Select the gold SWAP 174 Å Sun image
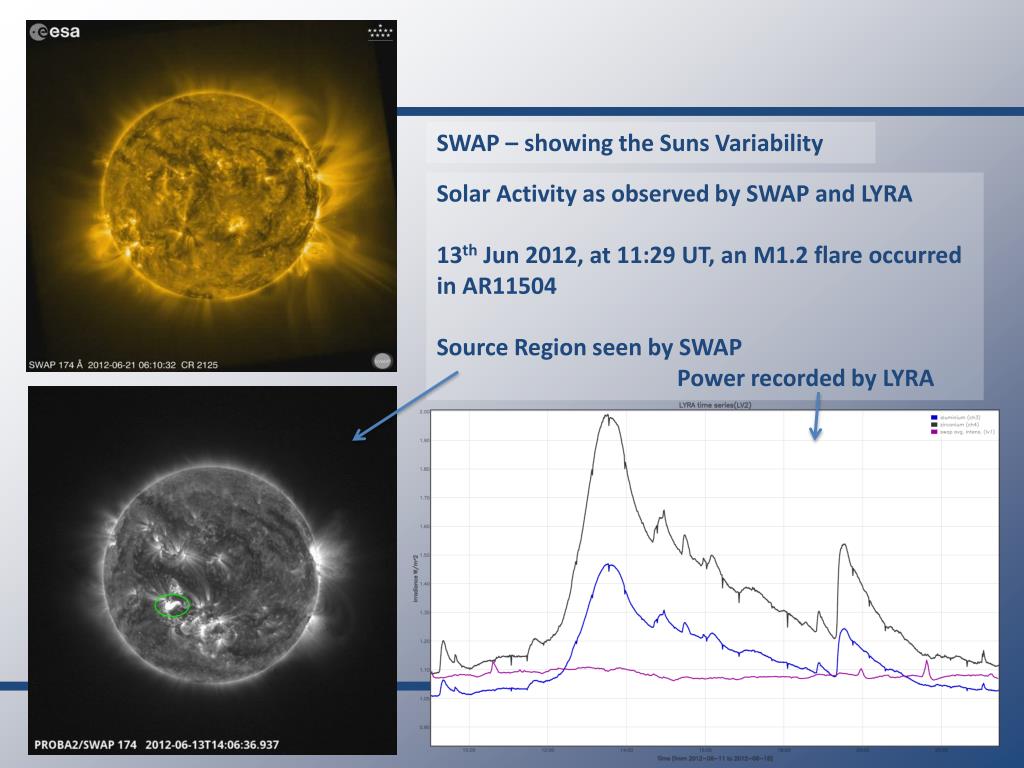Screen dimensions: 1024x768 point(211,196)
